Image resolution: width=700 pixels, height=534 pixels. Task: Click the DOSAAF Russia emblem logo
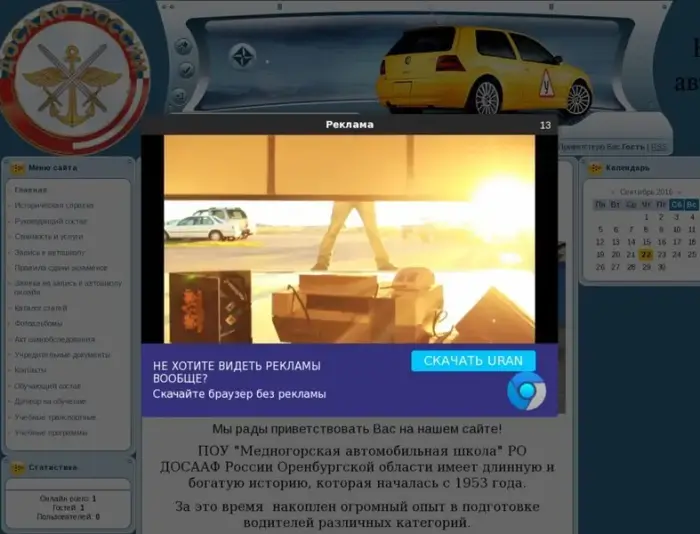[x=74, y=79]
